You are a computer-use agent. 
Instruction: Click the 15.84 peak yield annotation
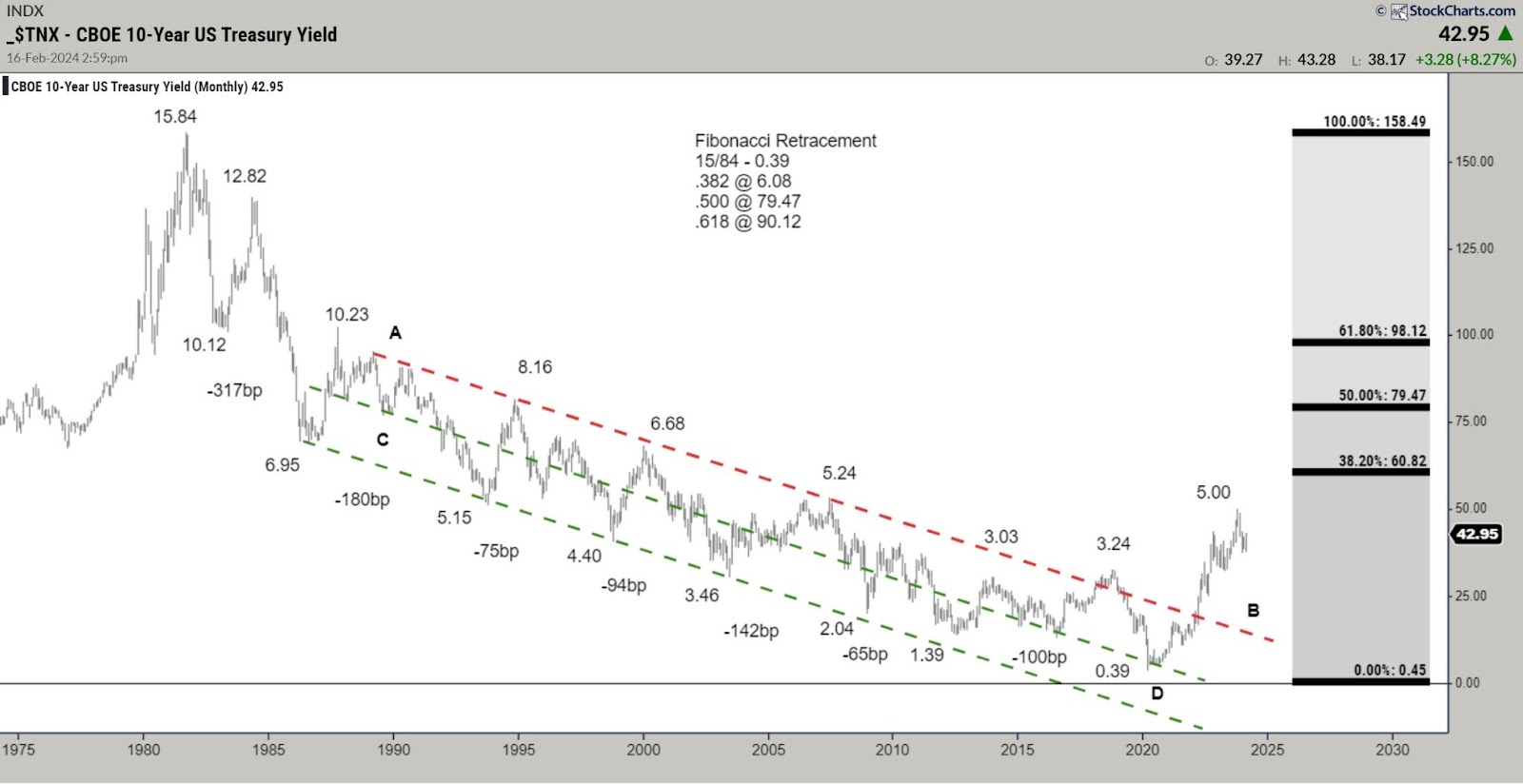[175, 116]
